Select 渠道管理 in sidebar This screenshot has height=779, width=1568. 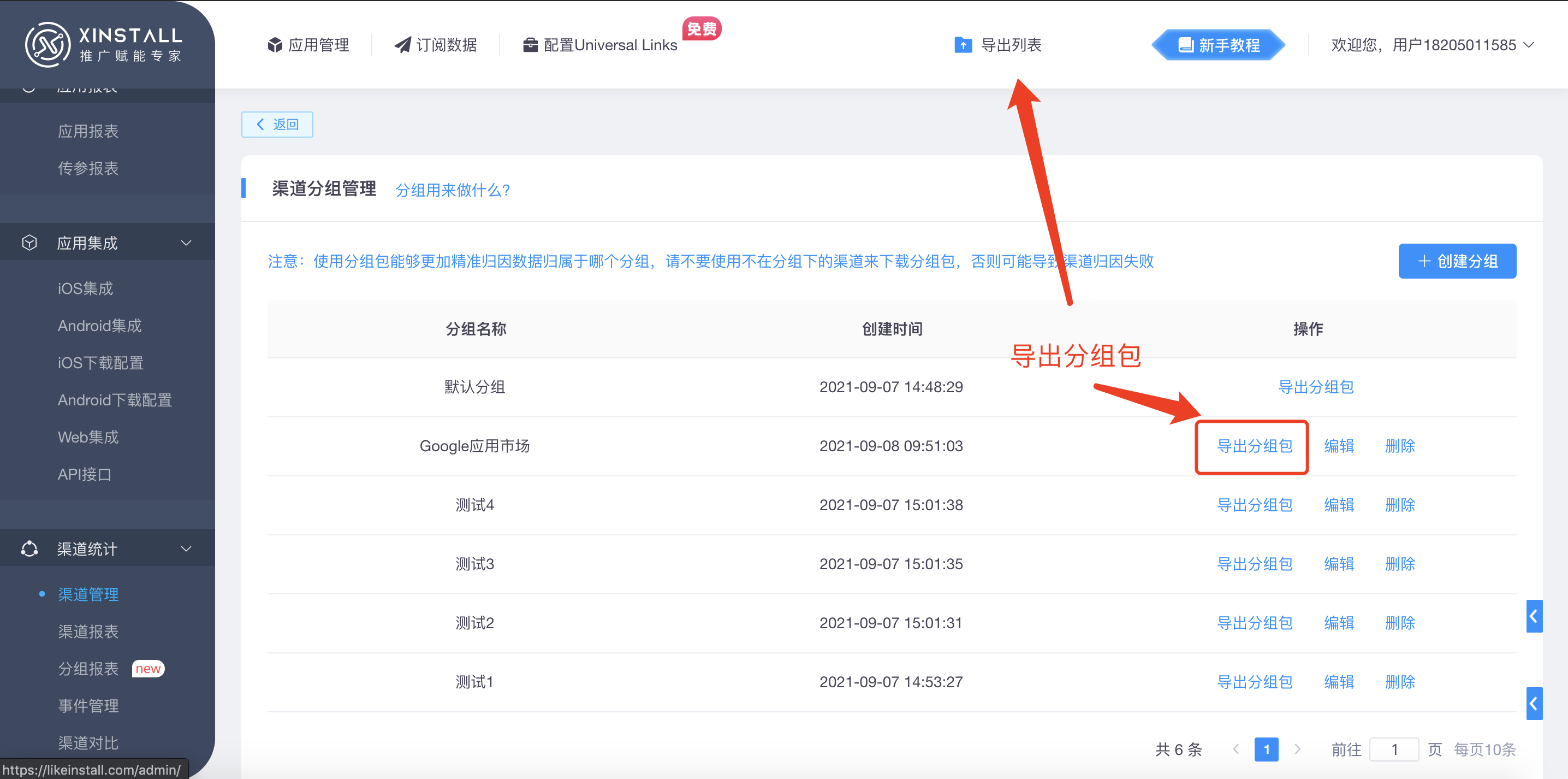88,594
